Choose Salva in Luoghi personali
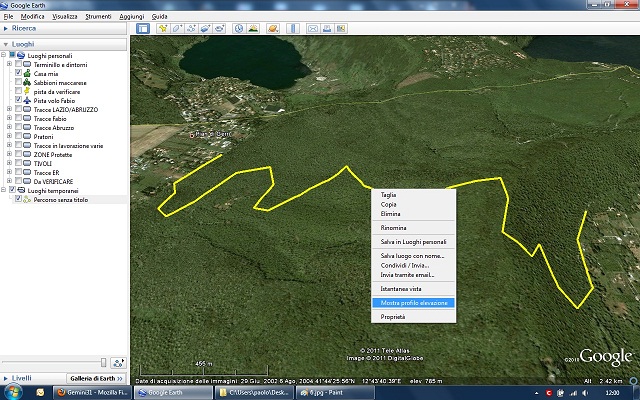Screen dimensions: 640x400 tap(413, 242)
